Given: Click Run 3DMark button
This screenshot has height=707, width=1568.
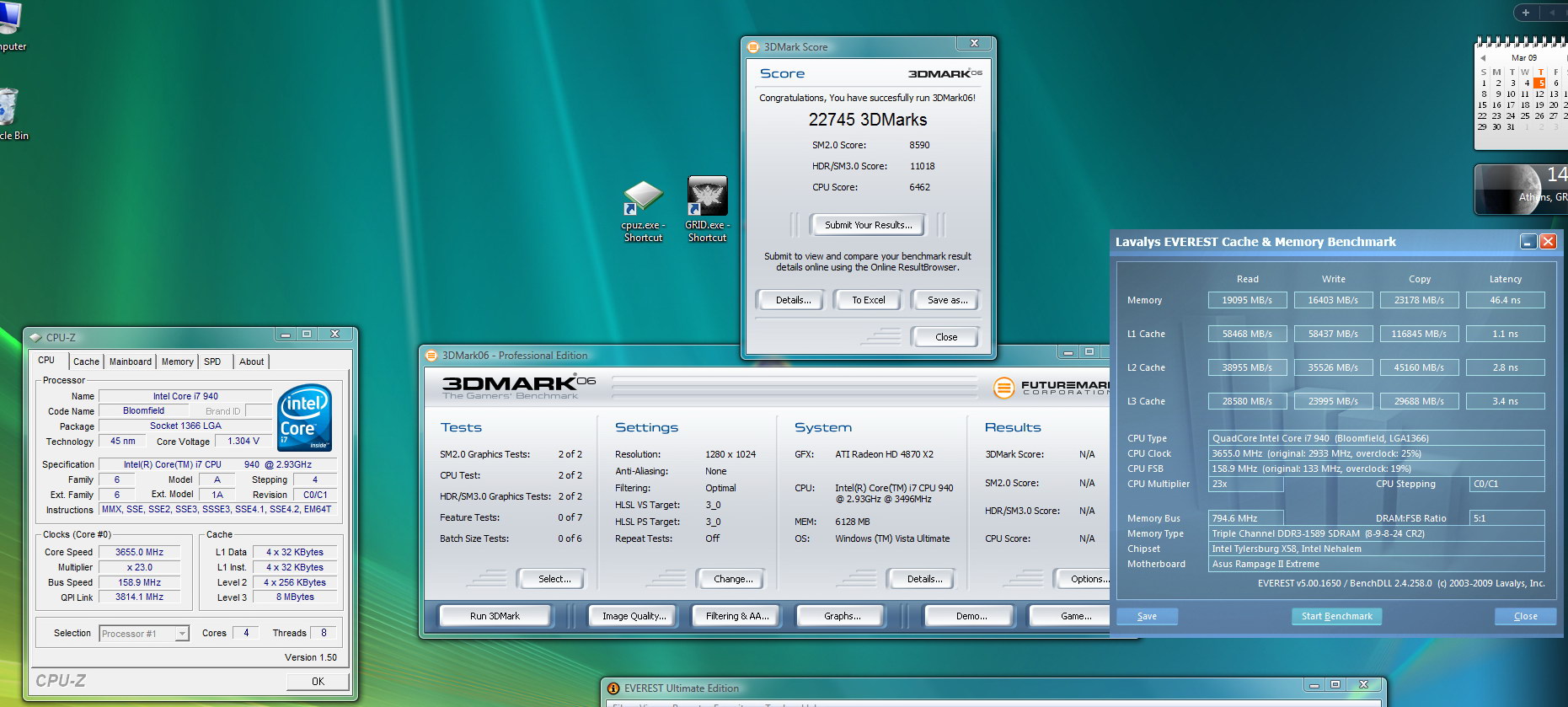Looking at the screenshot, I should pos(495,616).
